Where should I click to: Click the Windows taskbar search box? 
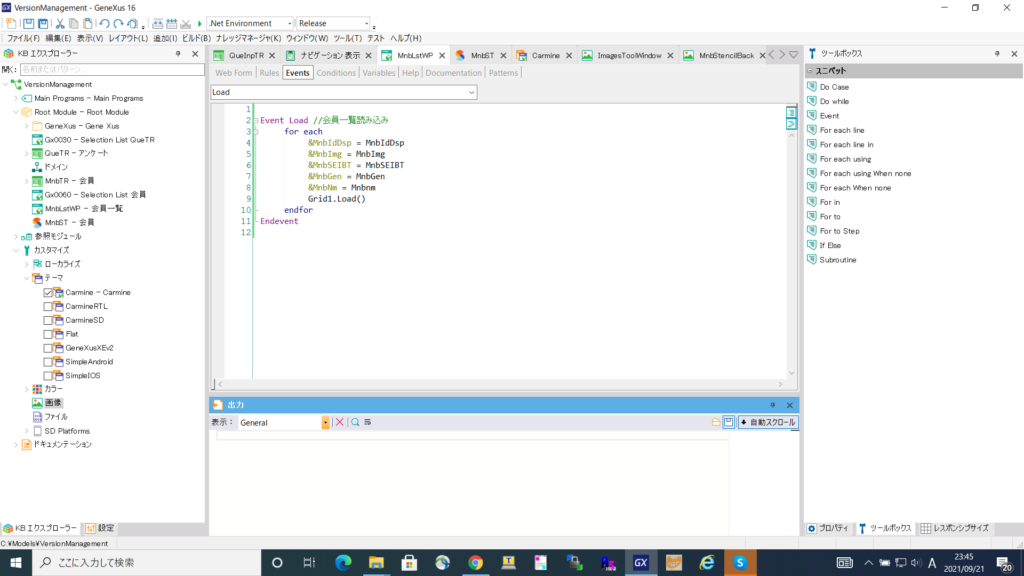pyautogui.click(x=146, y=562)
